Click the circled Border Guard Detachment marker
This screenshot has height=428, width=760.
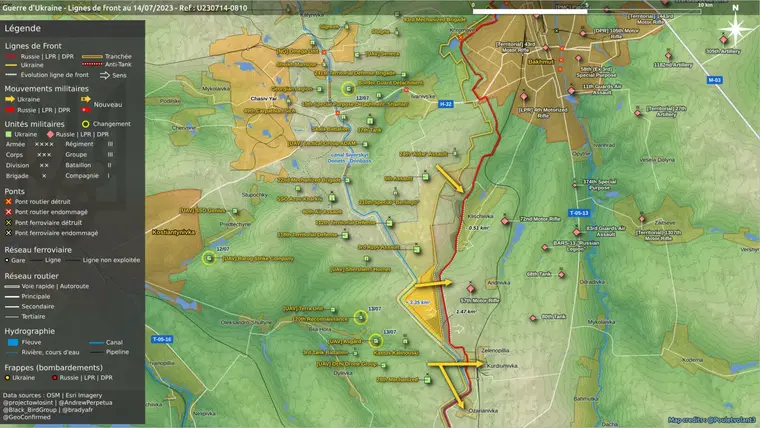click(x=348, y=89)
